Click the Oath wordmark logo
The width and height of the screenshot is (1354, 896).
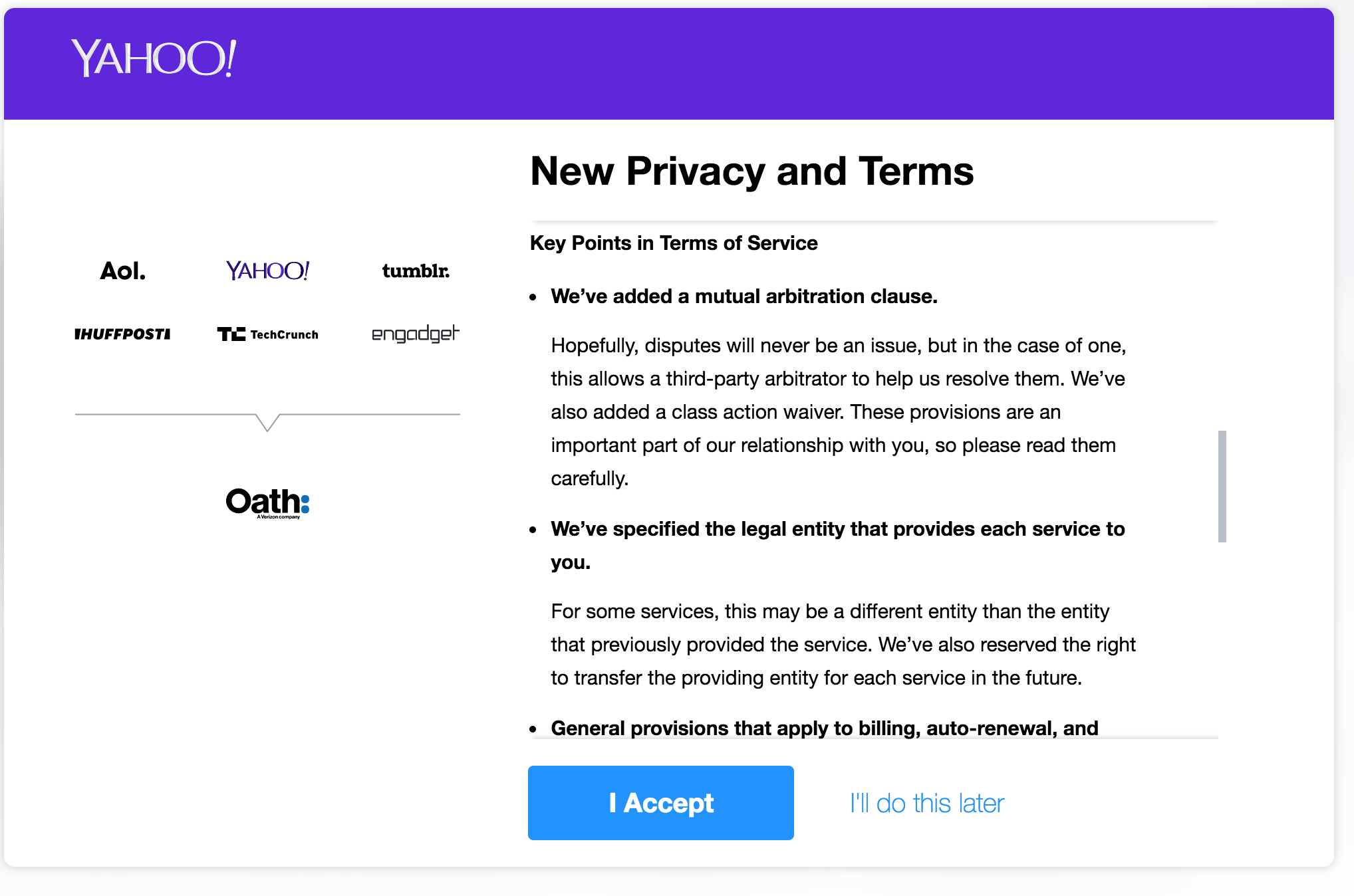[x=267, y=501]
